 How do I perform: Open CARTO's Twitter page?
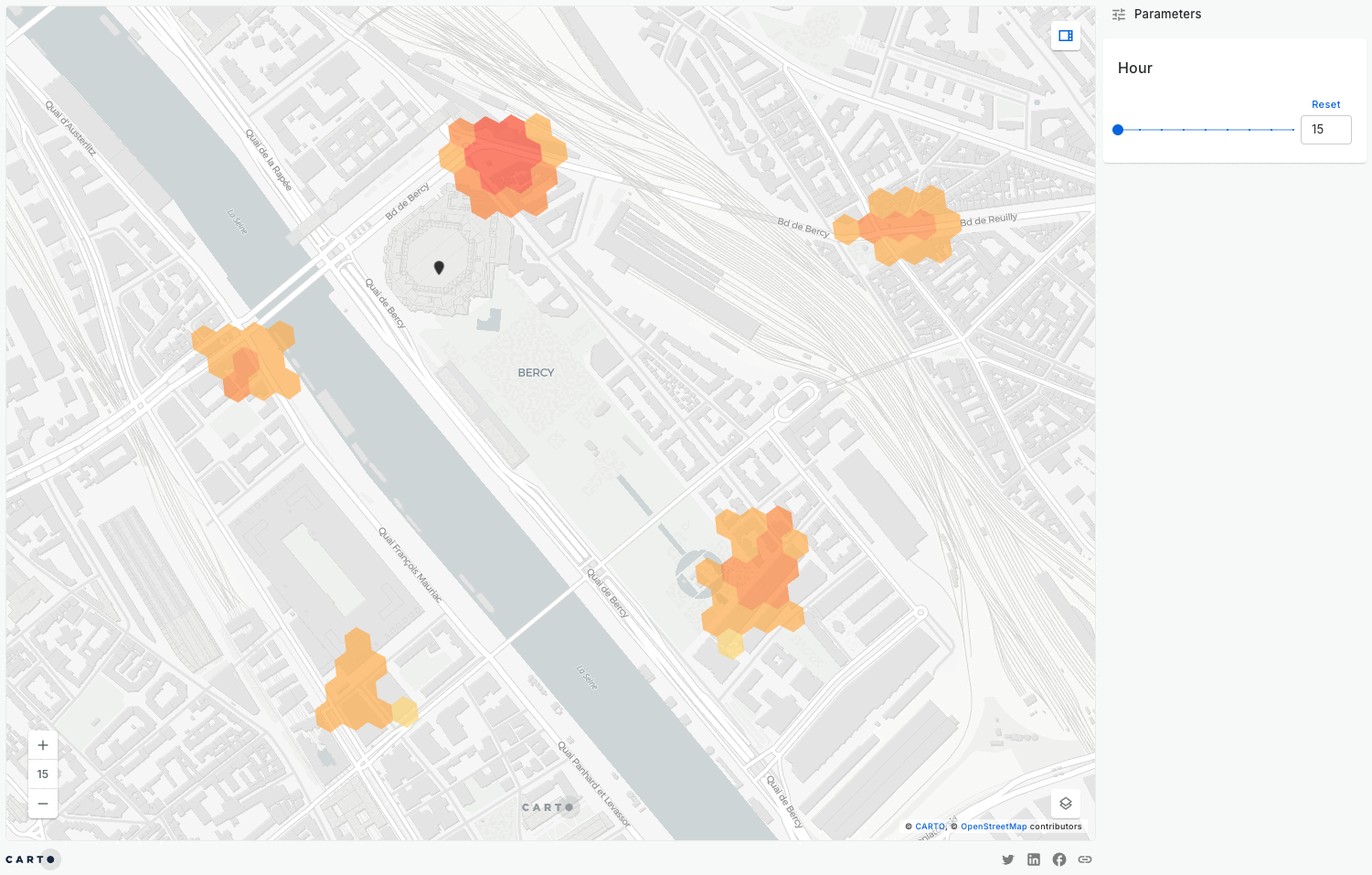pyautogui.click(x=1007, y=859)
